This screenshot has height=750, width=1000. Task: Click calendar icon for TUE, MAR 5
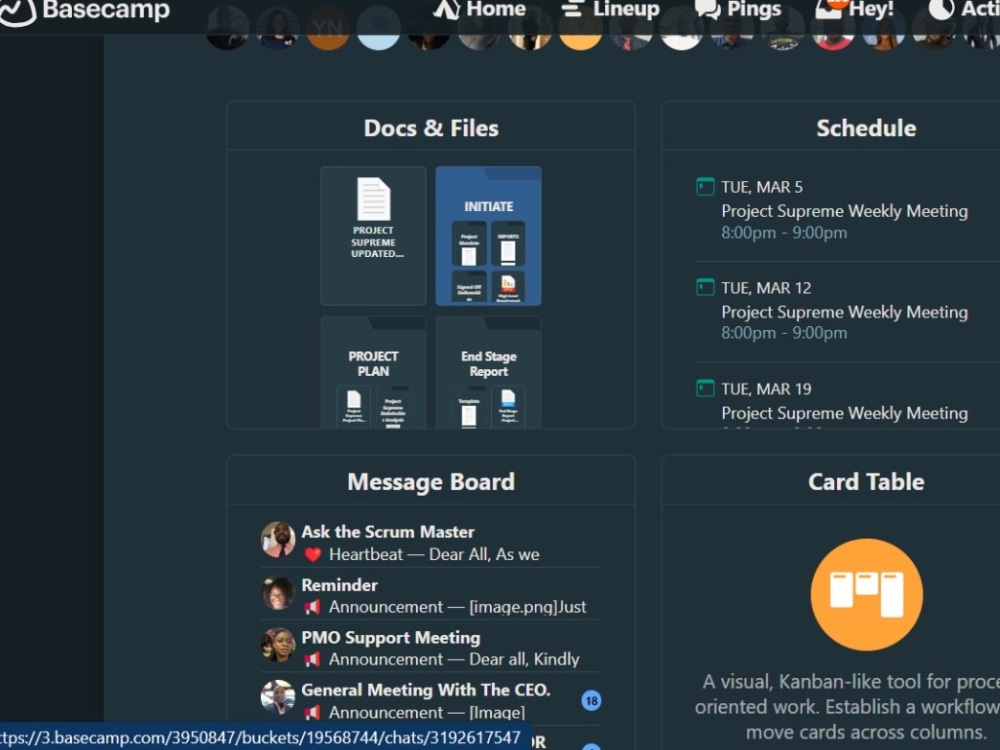tap(705, 187)
